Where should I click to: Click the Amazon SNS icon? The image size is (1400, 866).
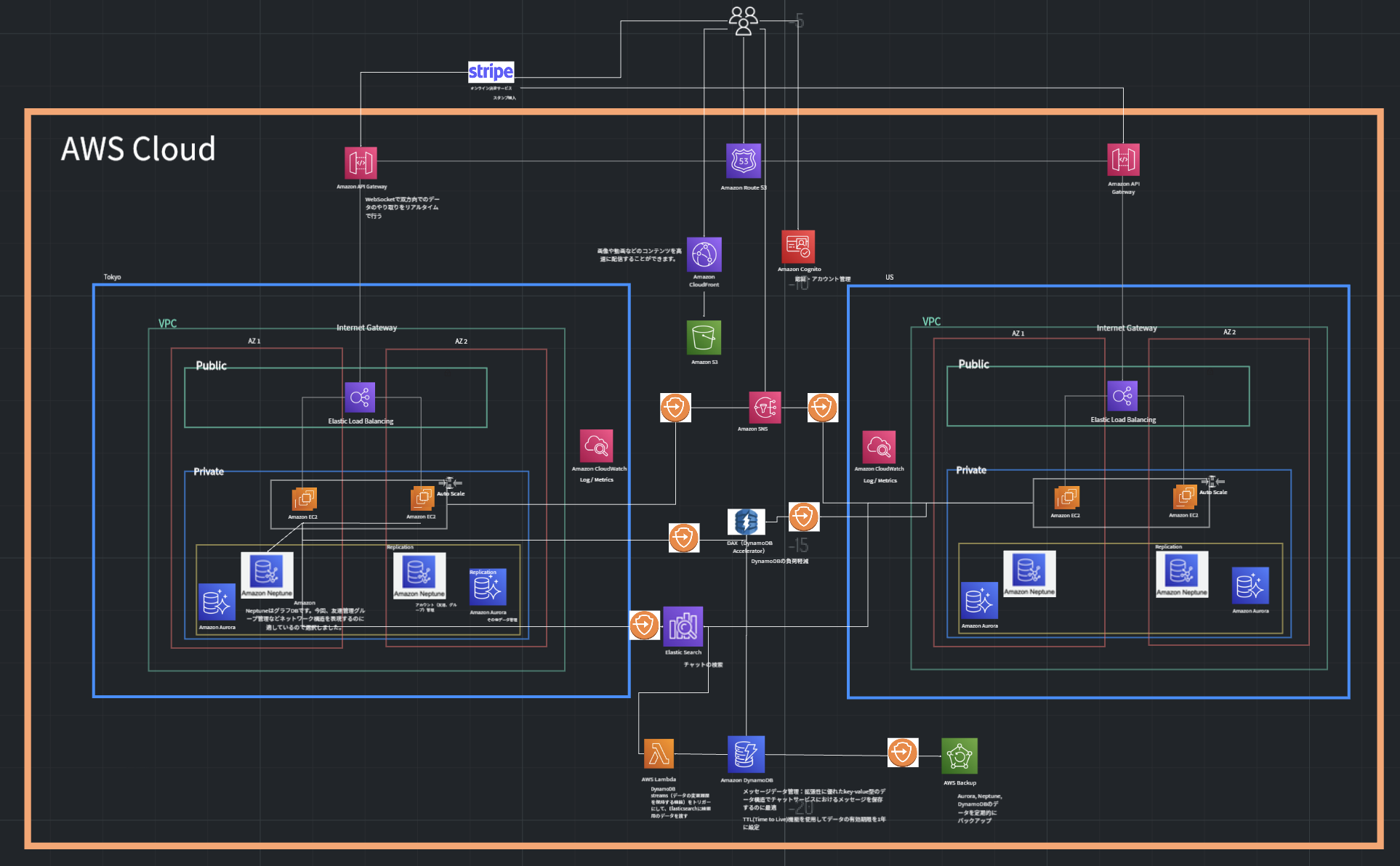(x=765, y=408)
